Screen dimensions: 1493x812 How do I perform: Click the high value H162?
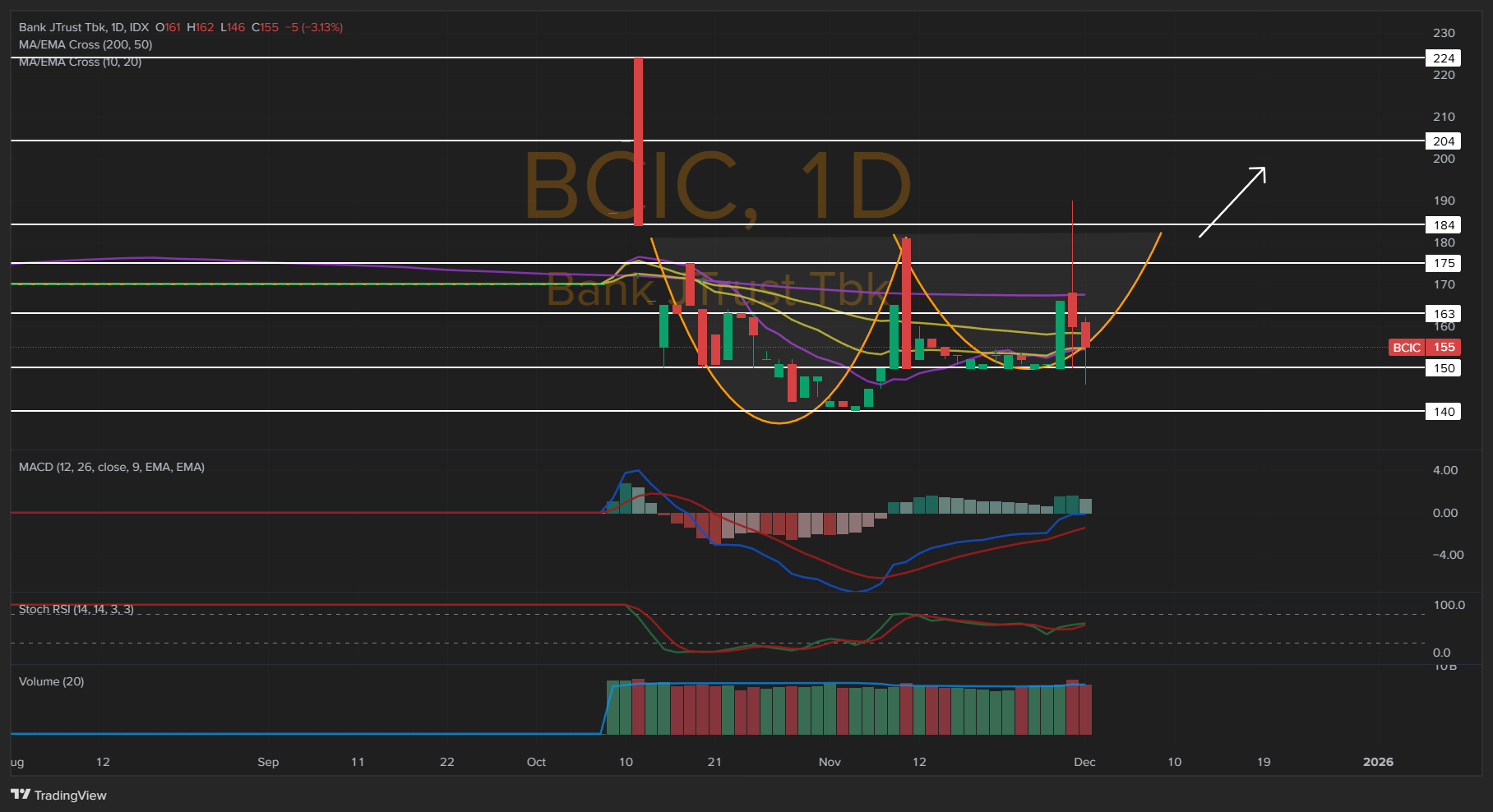(x=200, y=27)
